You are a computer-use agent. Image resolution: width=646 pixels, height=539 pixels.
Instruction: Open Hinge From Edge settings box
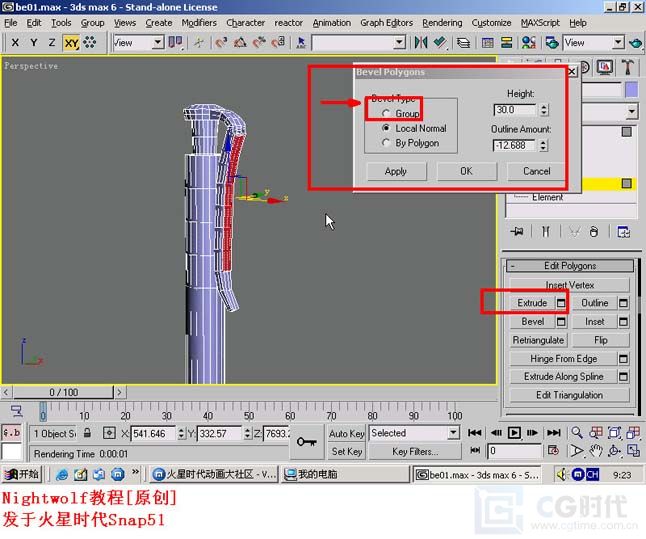click(623, 359)
